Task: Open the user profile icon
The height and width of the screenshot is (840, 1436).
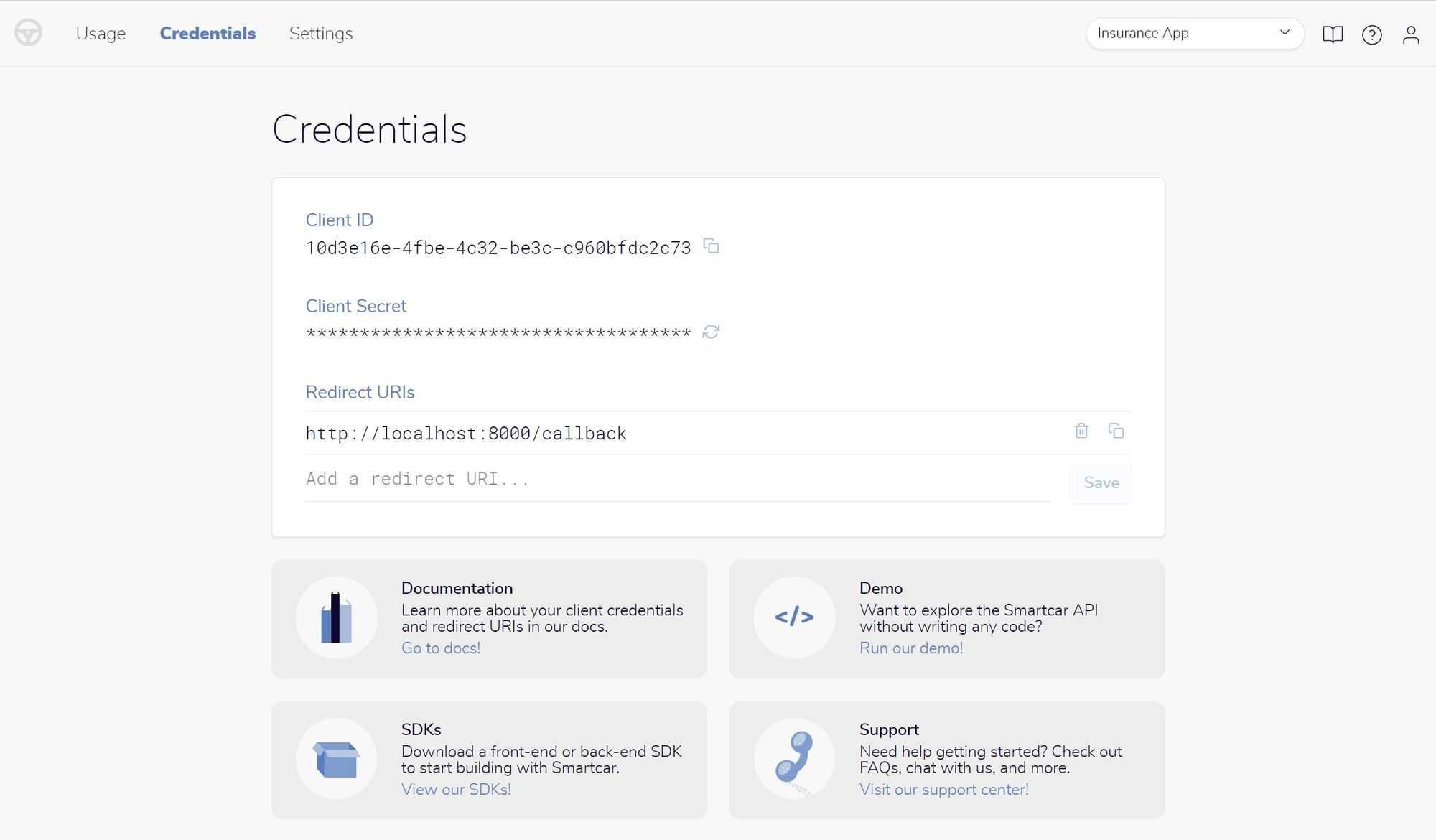Action: point(1411,33)
